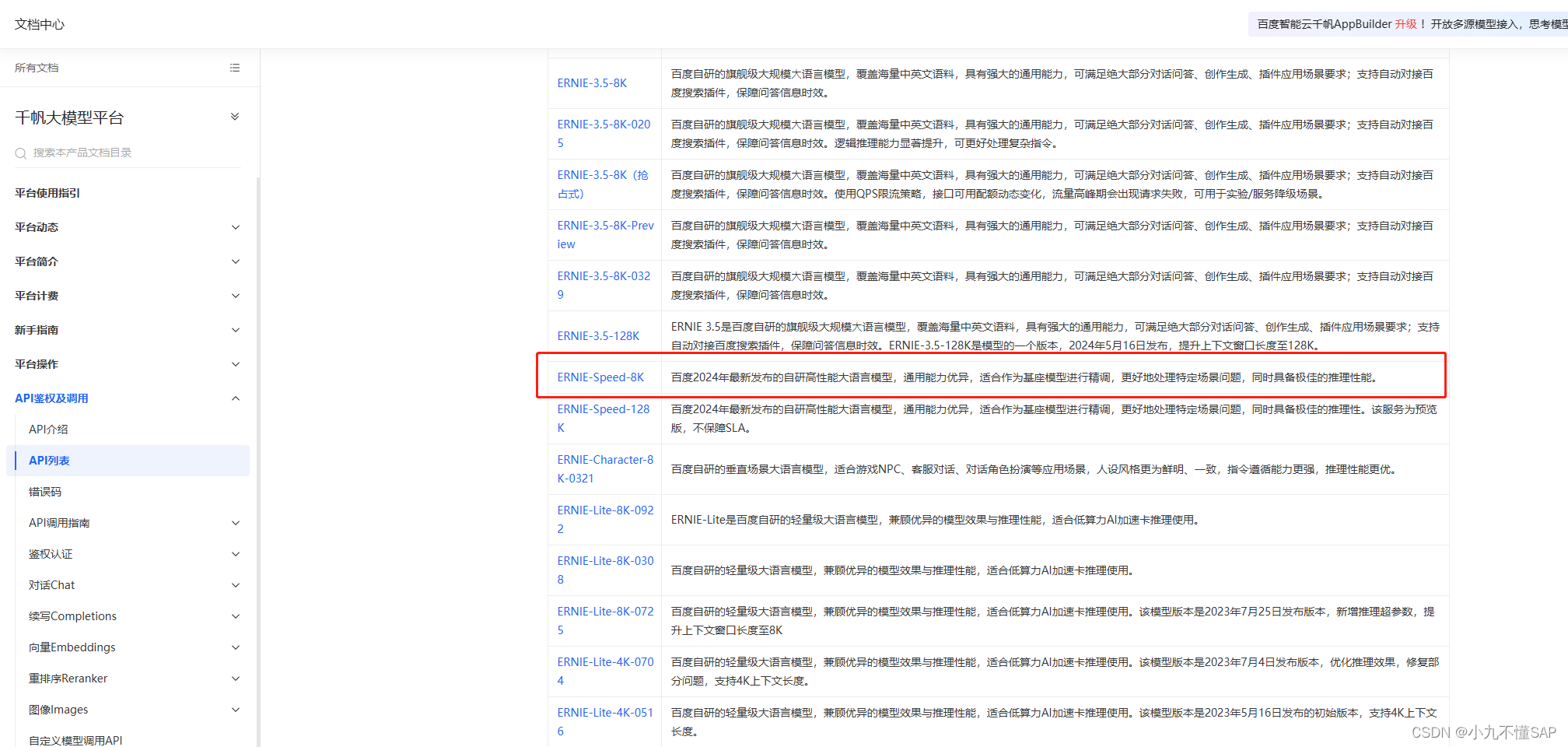This screenshot has width=1568, height=747.
Task: Expand the API调用指南 chevron
Action: pyautogui.click(x=236, y=523)
